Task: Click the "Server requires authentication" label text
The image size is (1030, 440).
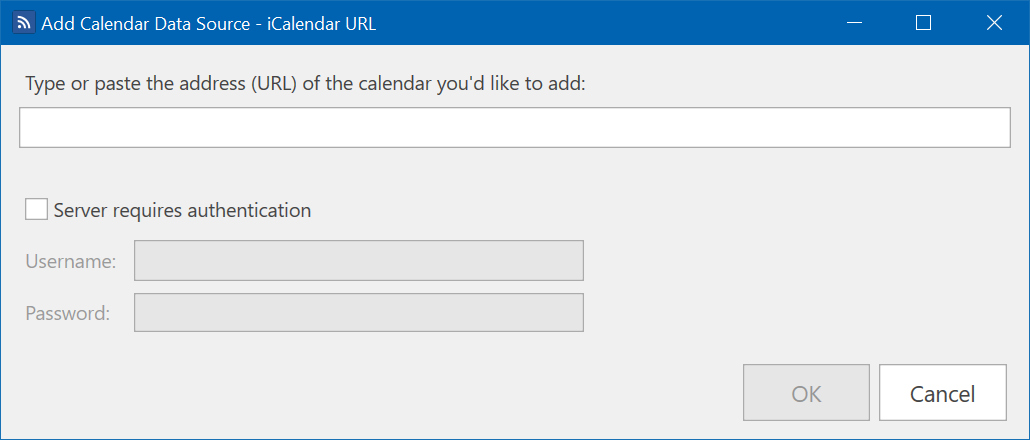Action: tap(182, 210)
